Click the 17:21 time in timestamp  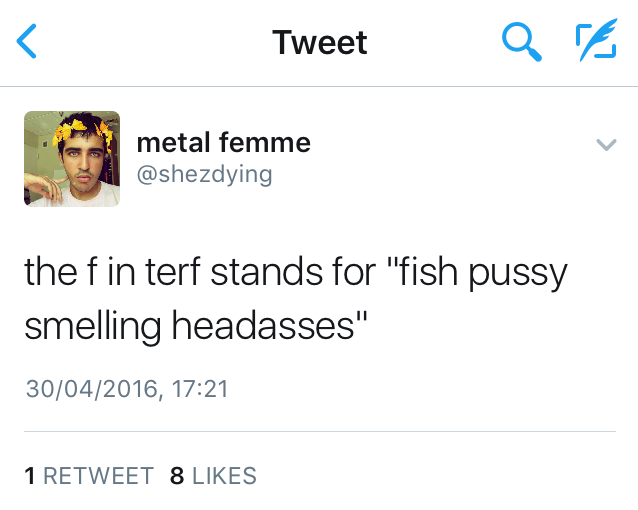pyautogui.click(x=197, y=388)
